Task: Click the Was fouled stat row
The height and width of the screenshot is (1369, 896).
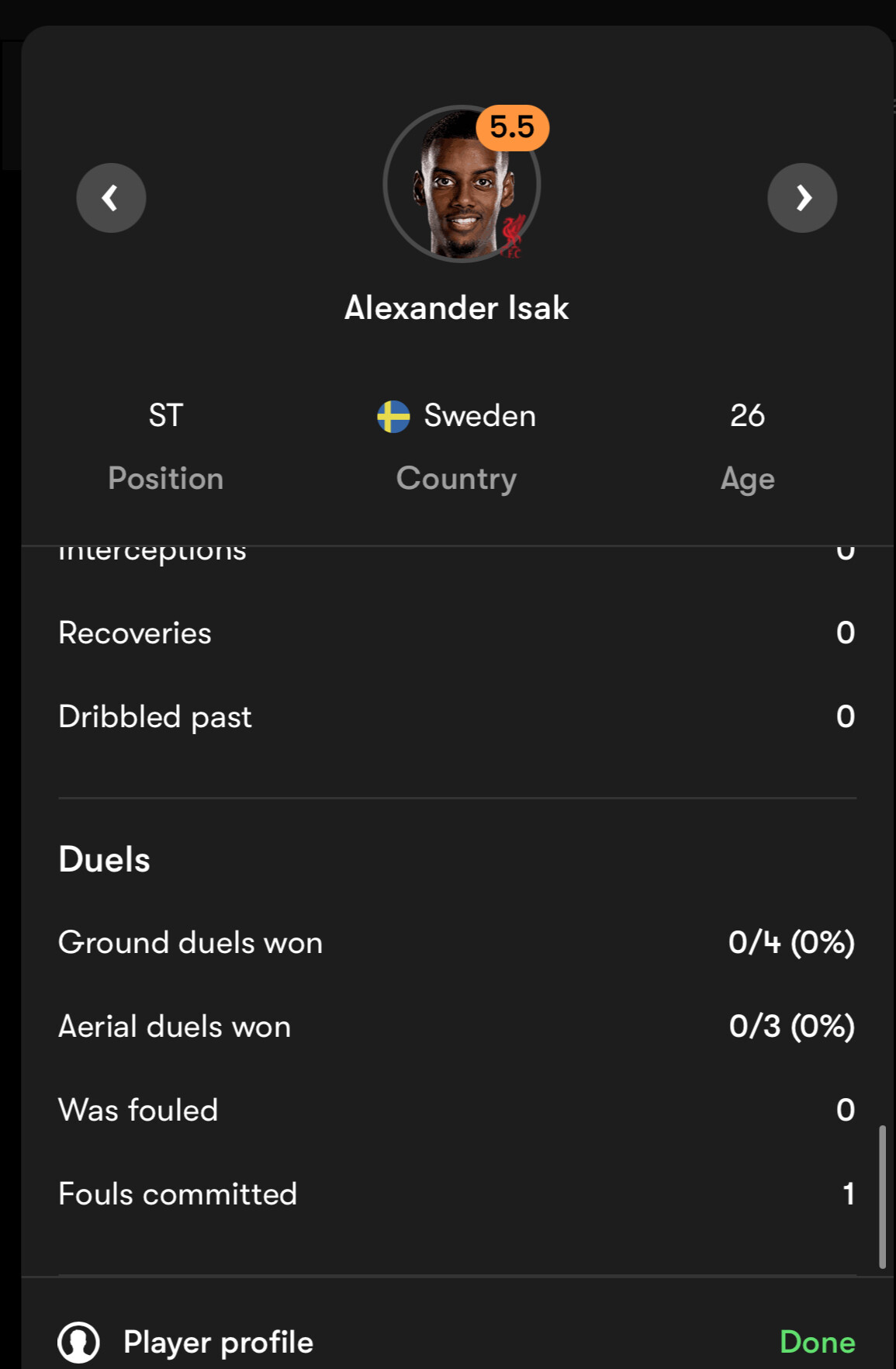Action: pos(456,1111)
